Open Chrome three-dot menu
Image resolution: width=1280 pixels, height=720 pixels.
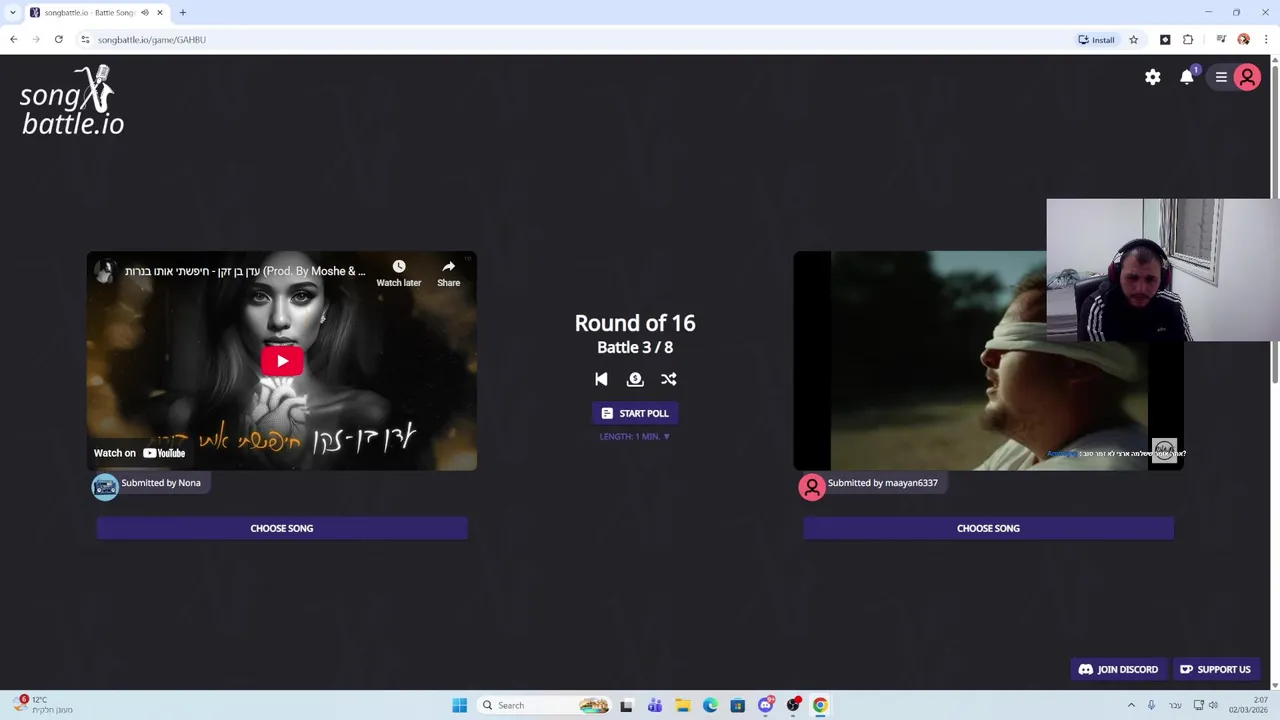pyautogui.click(x=1266, y=39)
